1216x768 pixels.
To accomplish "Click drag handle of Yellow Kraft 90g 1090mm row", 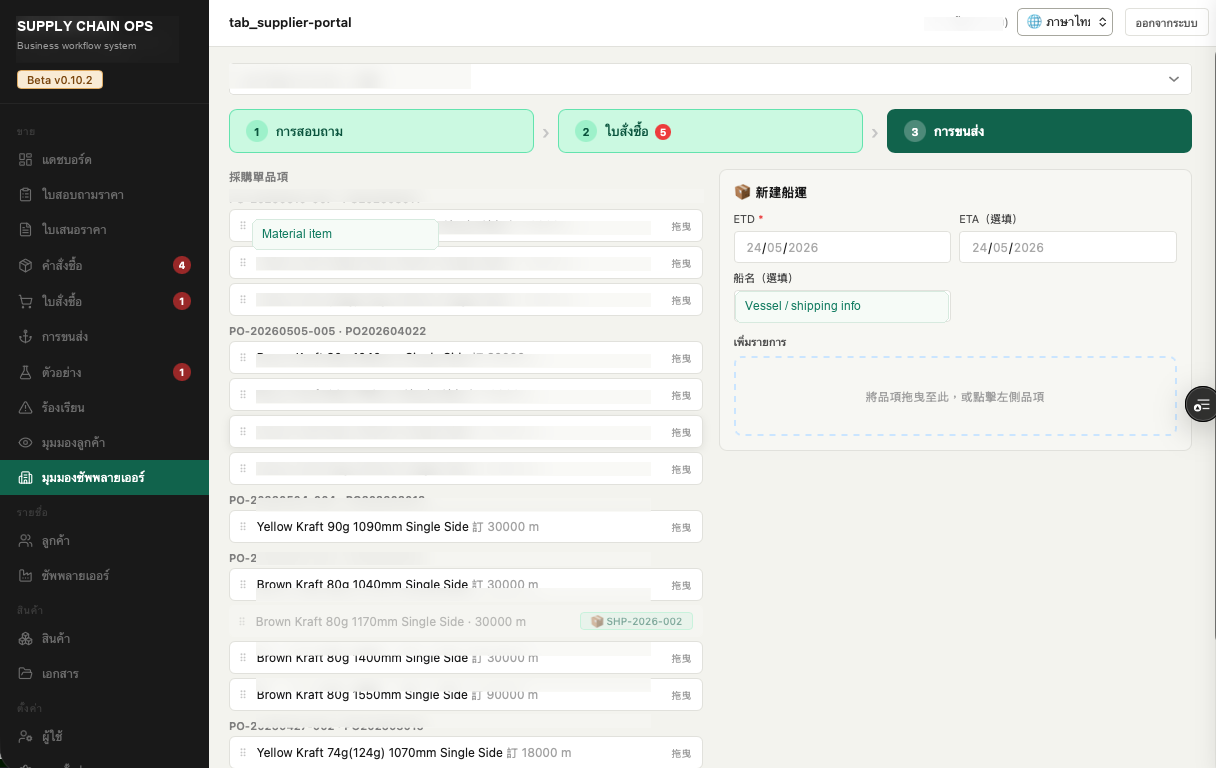I will coord(243,526).
